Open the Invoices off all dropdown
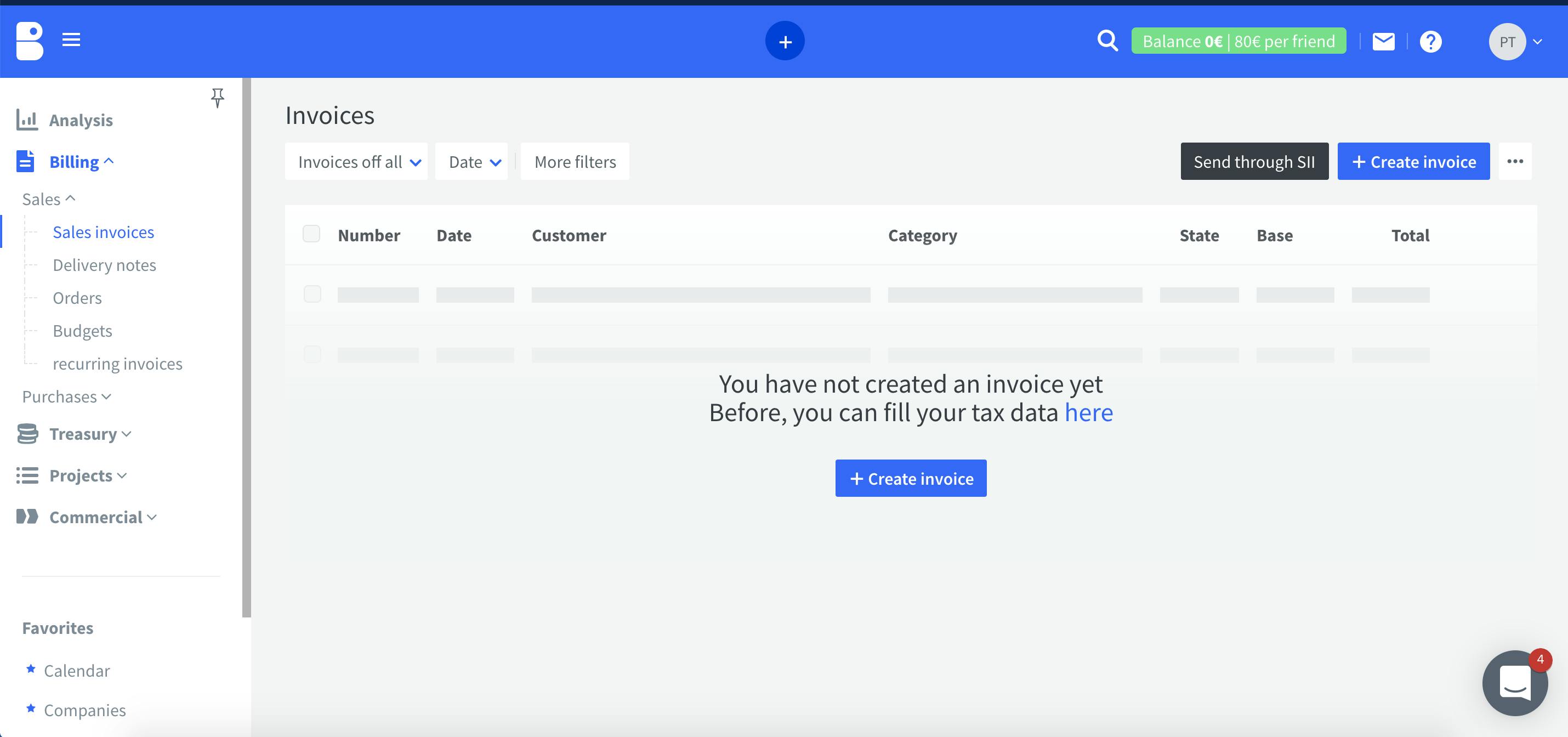This screenshot has height=737, width=1568. [x=356, y=162]
